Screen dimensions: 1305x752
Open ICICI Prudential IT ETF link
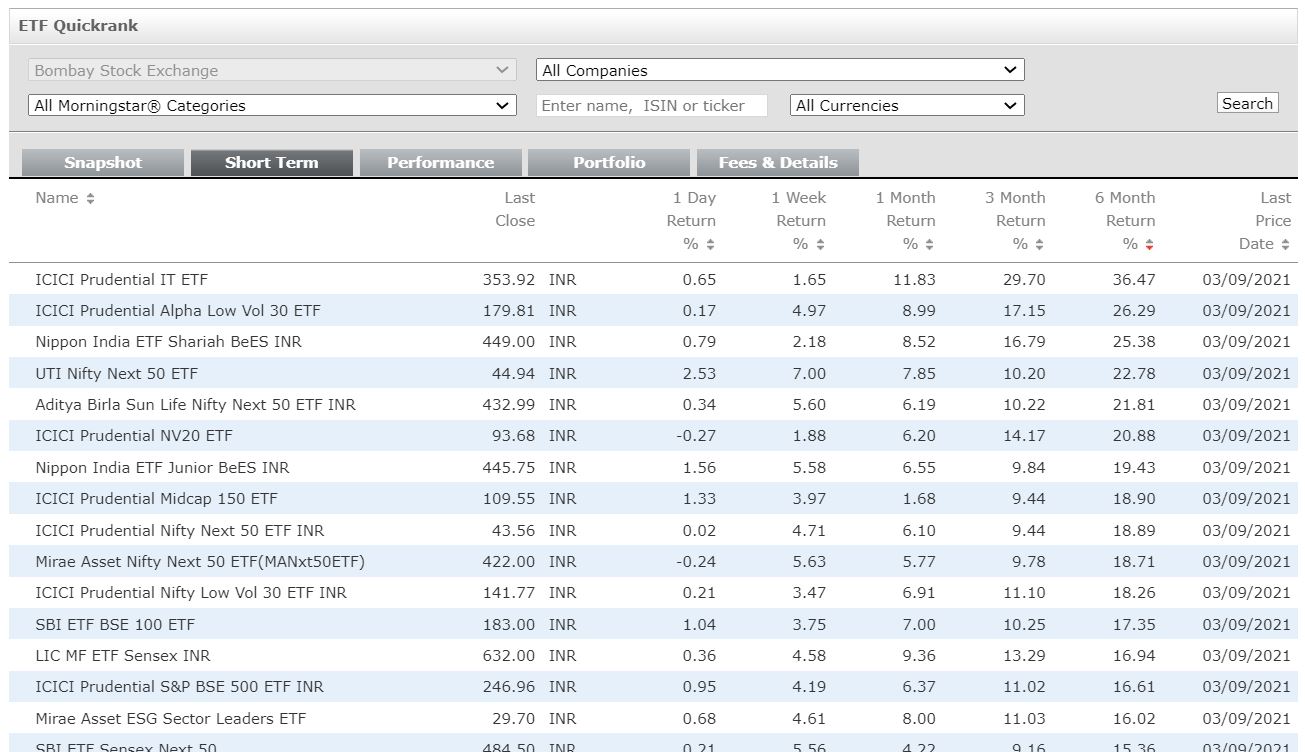(x=121, y=280)
